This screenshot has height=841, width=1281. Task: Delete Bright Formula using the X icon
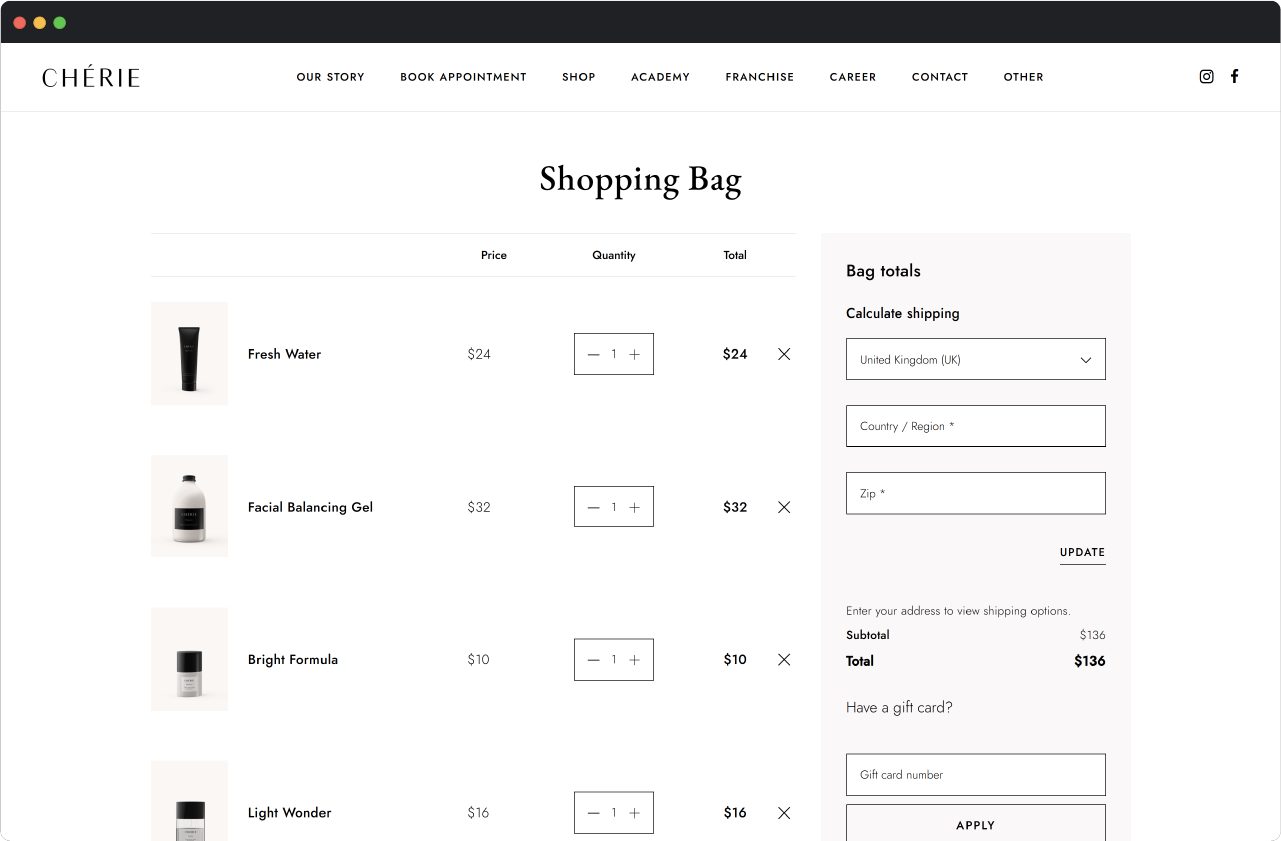[x=784, y=660]
